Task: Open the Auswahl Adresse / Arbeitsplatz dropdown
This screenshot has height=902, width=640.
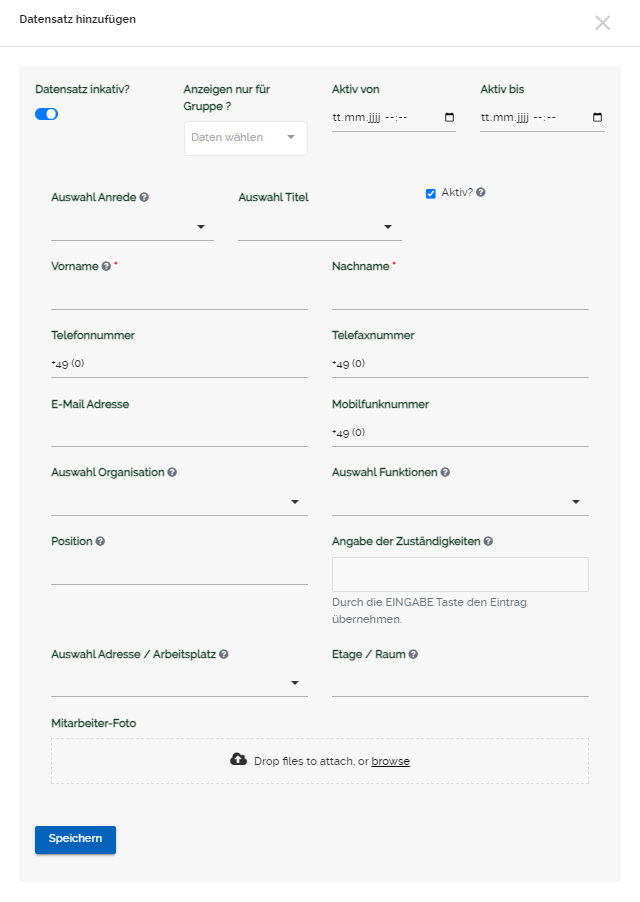Action: pyautogui.click(x=179, y=683)
